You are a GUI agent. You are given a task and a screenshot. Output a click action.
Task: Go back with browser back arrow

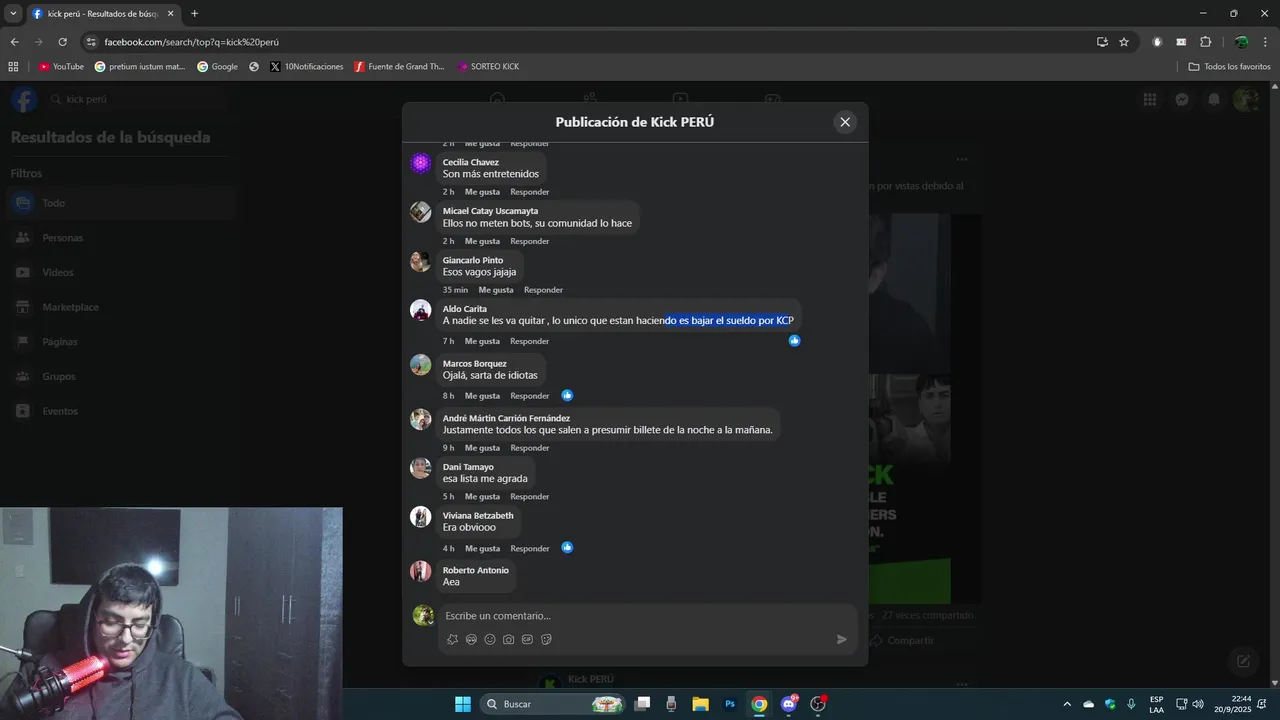pos(14,42)
